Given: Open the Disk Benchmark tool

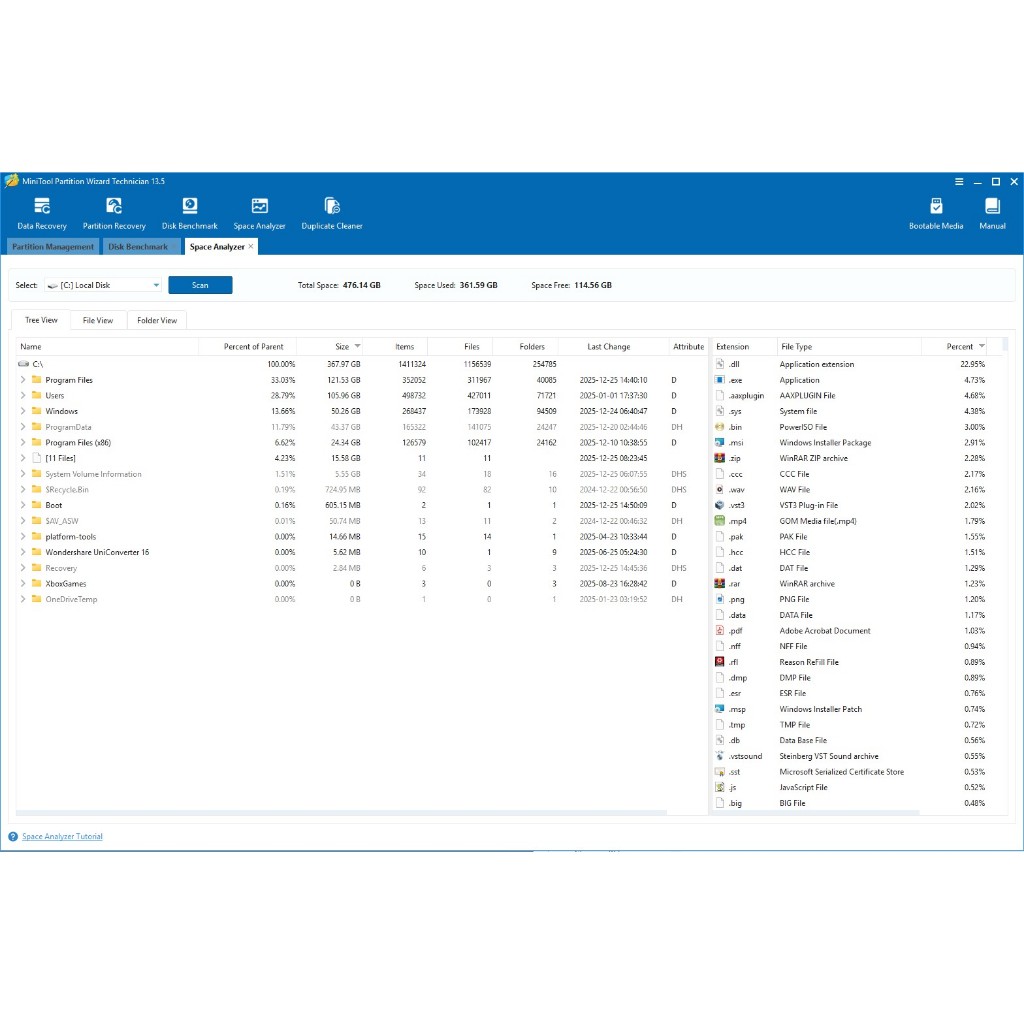Looking at the screenshot, I should point(190,212).
